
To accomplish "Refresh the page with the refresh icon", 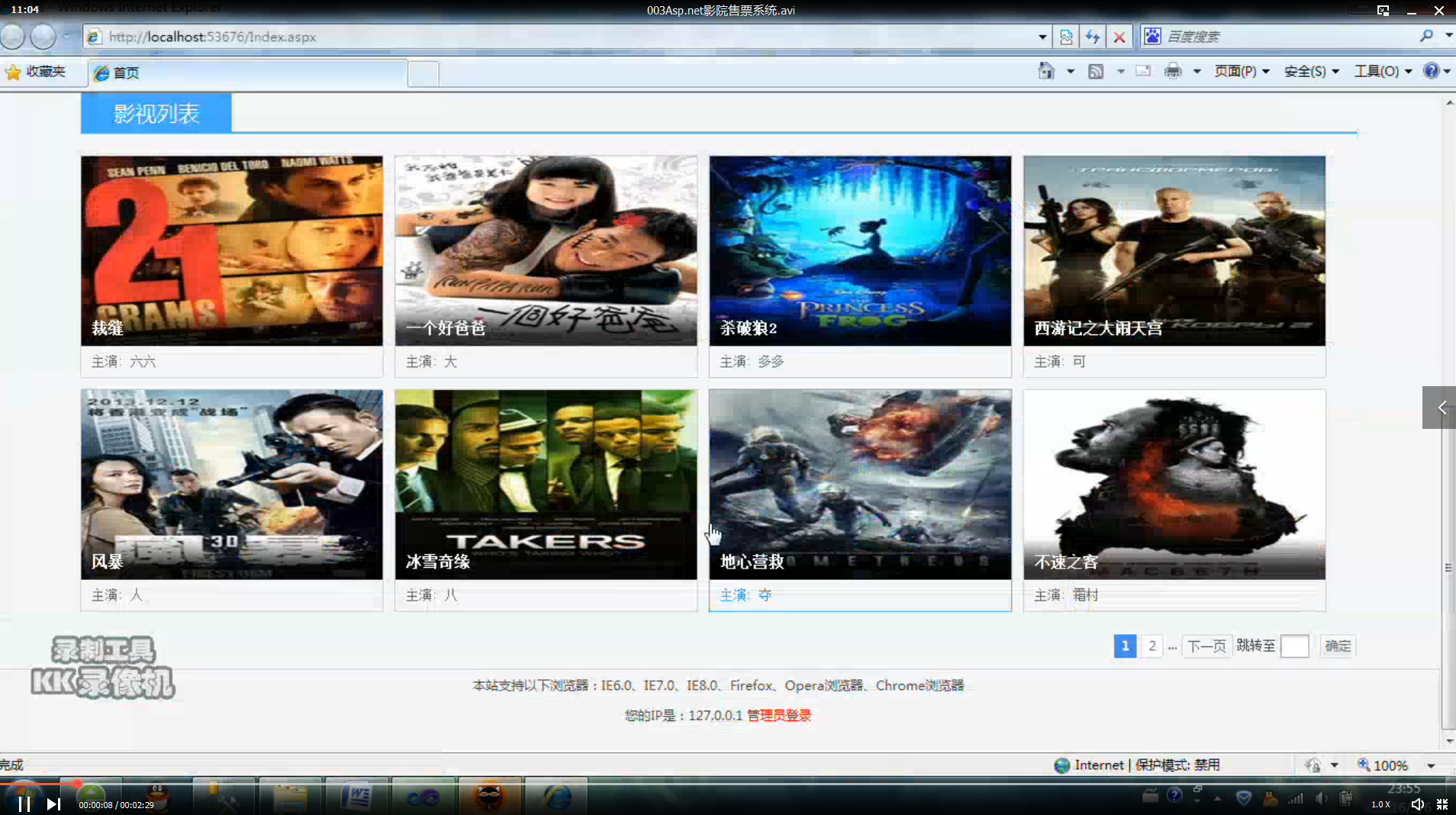I will pyautogui.click(x=1093, y=37).
